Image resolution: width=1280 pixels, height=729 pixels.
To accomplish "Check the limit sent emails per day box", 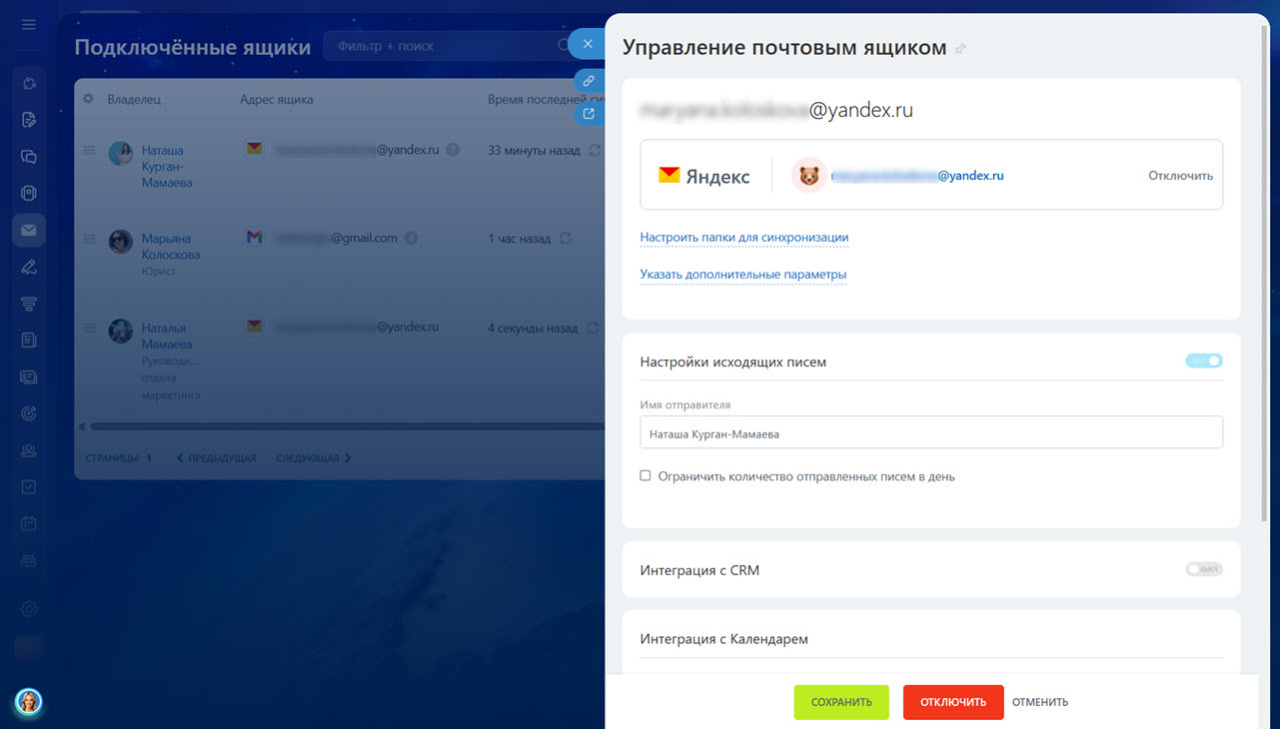I will (x=646, y=477).
